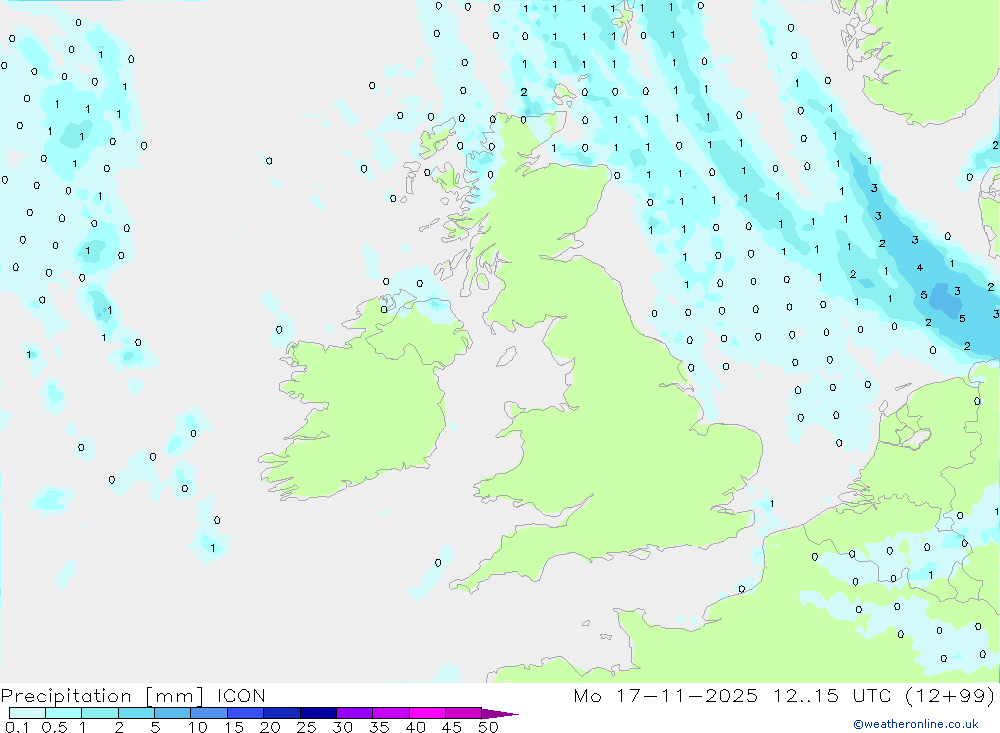
Task: Click the '0.1' legend scale label
Action: (x=17, y=727)
